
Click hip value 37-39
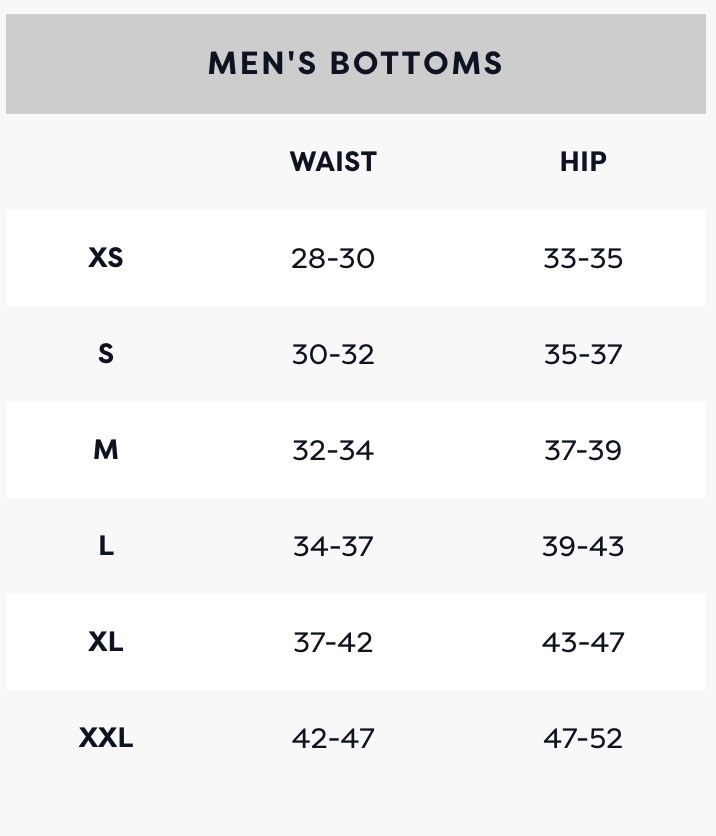(x=583, y=450)
